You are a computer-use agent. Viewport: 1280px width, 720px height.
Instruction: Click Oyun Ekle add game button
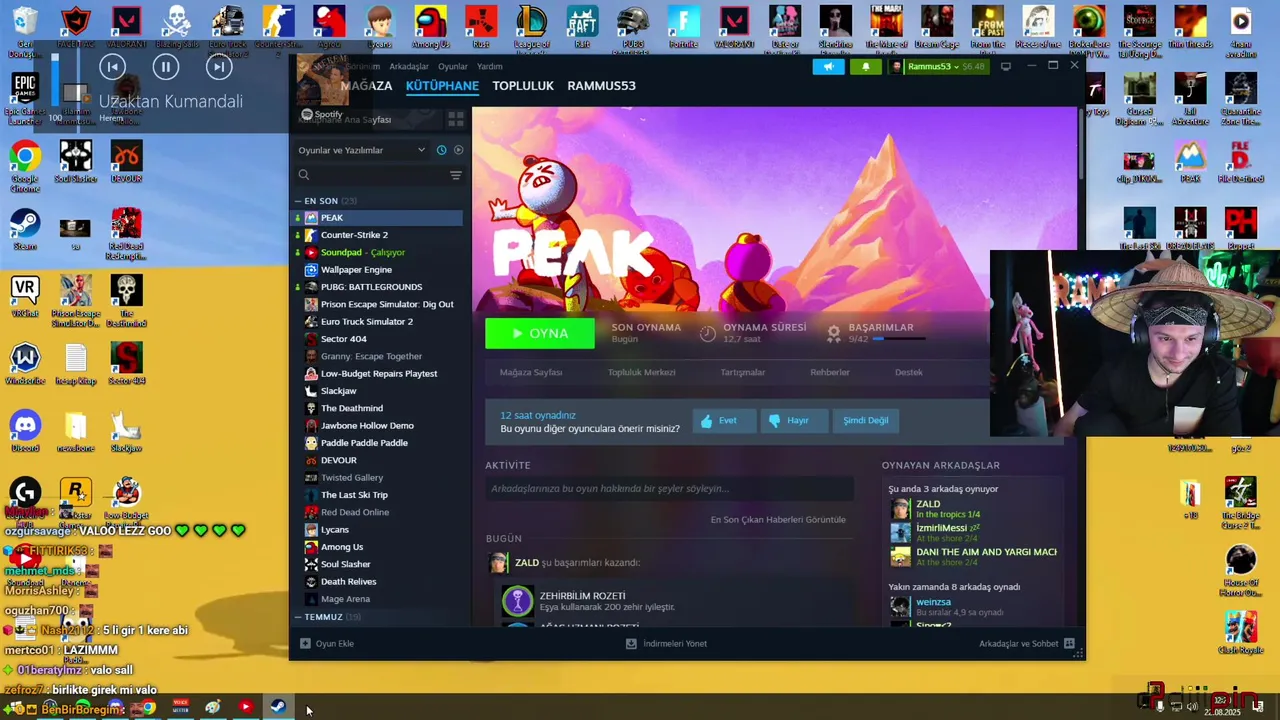[x=327, y=644]
